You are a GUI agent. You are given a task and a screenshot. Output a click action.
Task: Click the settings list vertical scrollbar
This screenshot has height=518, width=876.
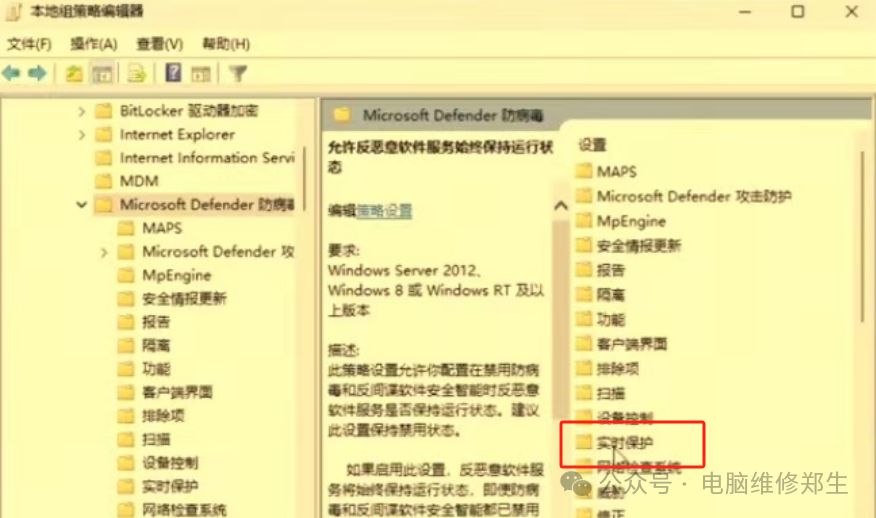tap(863, 237)
